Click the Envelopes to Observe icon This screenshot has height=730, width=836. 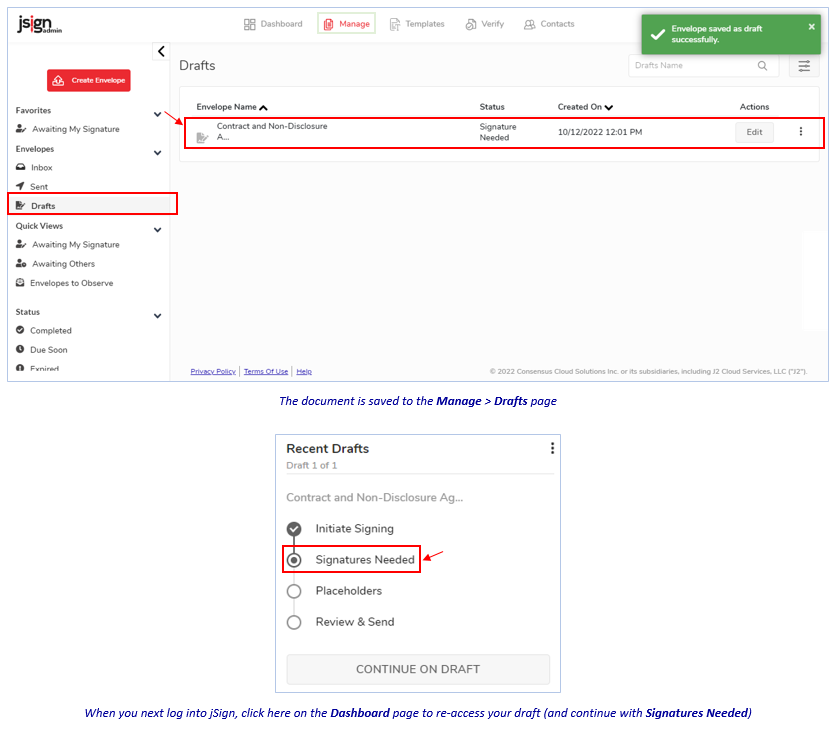[20, 283]
